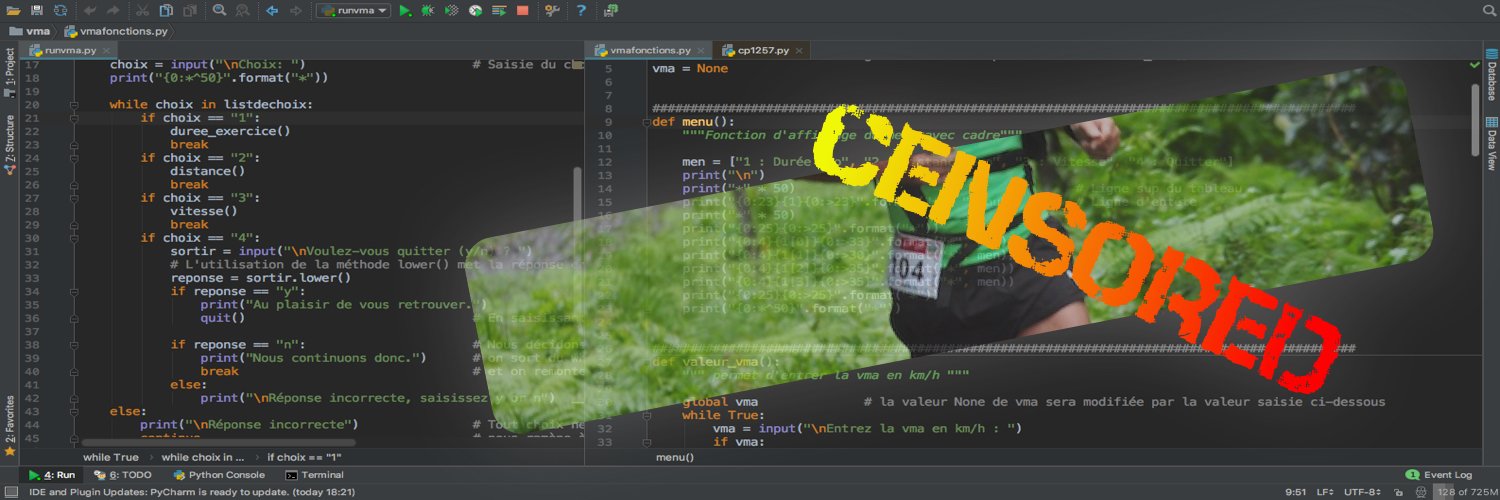Image resolution: width=1500 pixels, height=500 pixels.
Task: Collapse the 'if vma:' block at line 33
Action: click(646, 442)
